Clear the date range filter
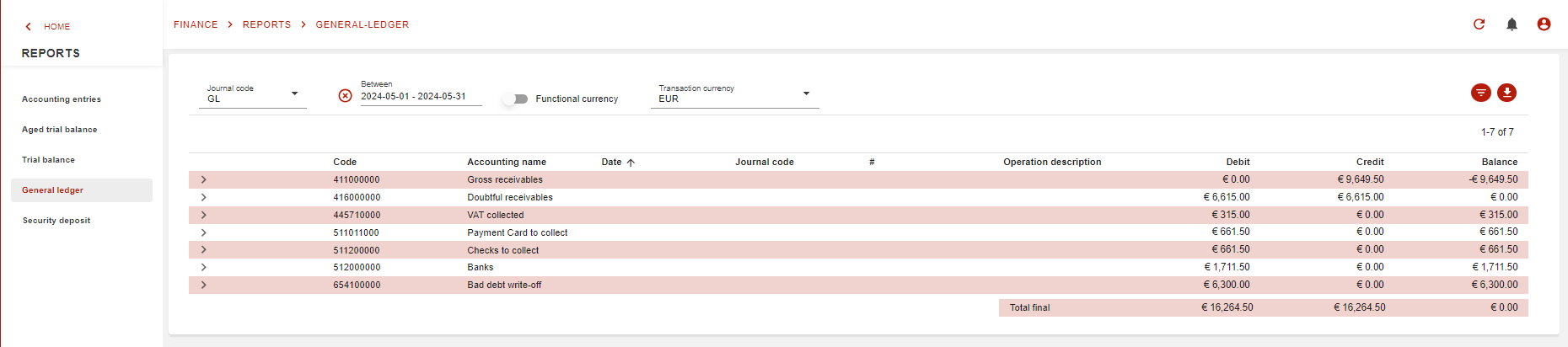 click(345, 96)
